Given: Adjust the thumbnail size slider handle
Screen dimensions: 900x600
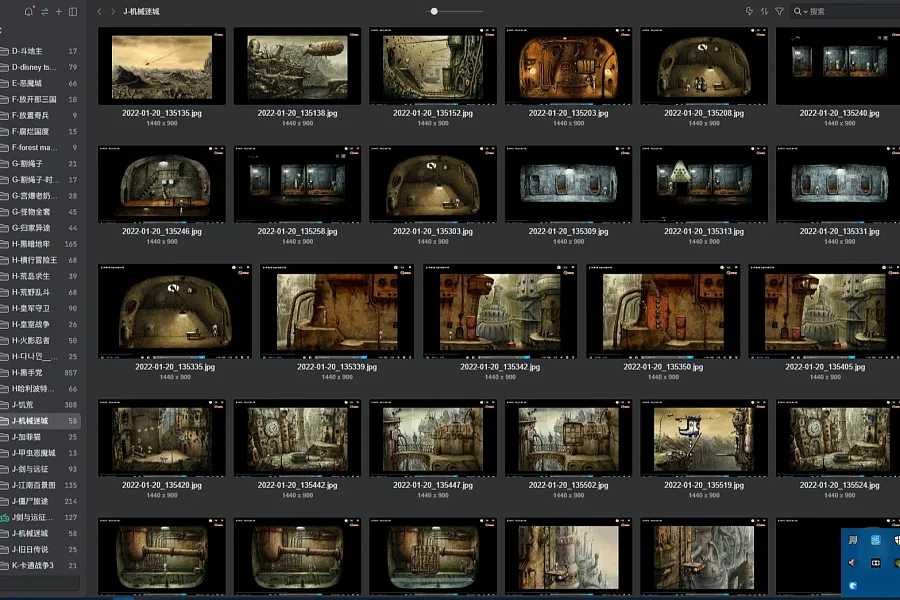Looking at the screenshot, I should pyautogui.click(x=434, y=11).
